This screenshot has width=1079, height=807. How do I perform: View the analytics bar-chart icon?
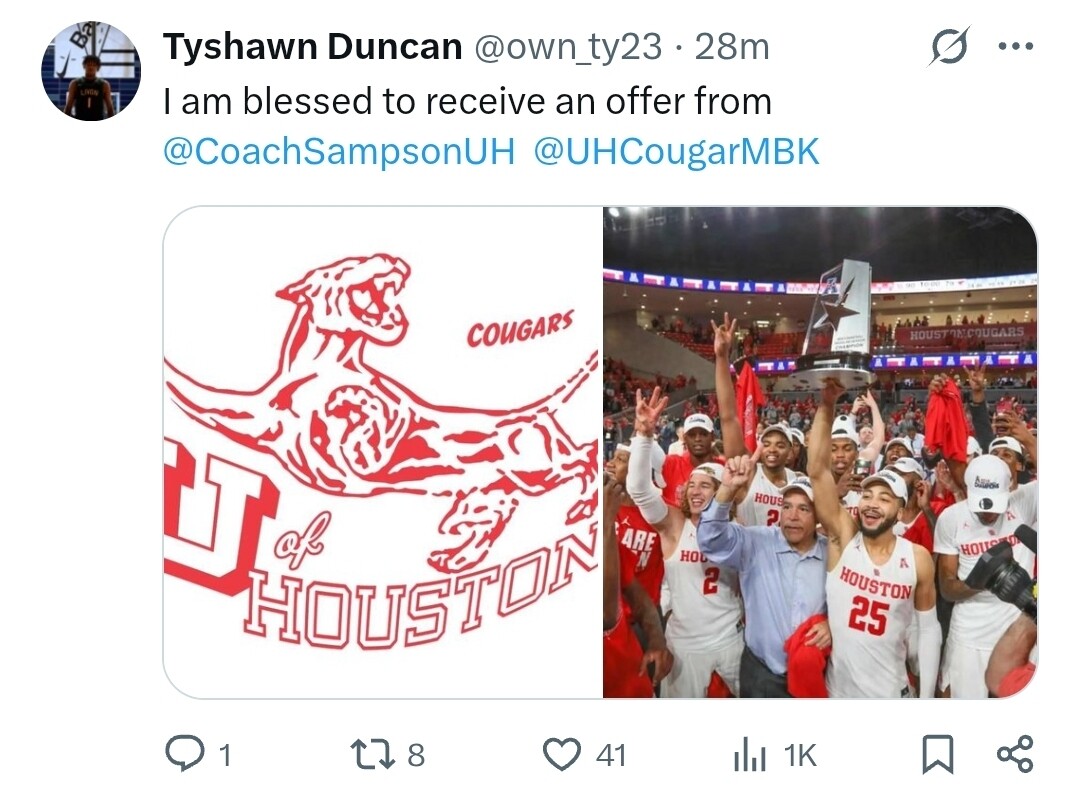click(x=749, y=755)
